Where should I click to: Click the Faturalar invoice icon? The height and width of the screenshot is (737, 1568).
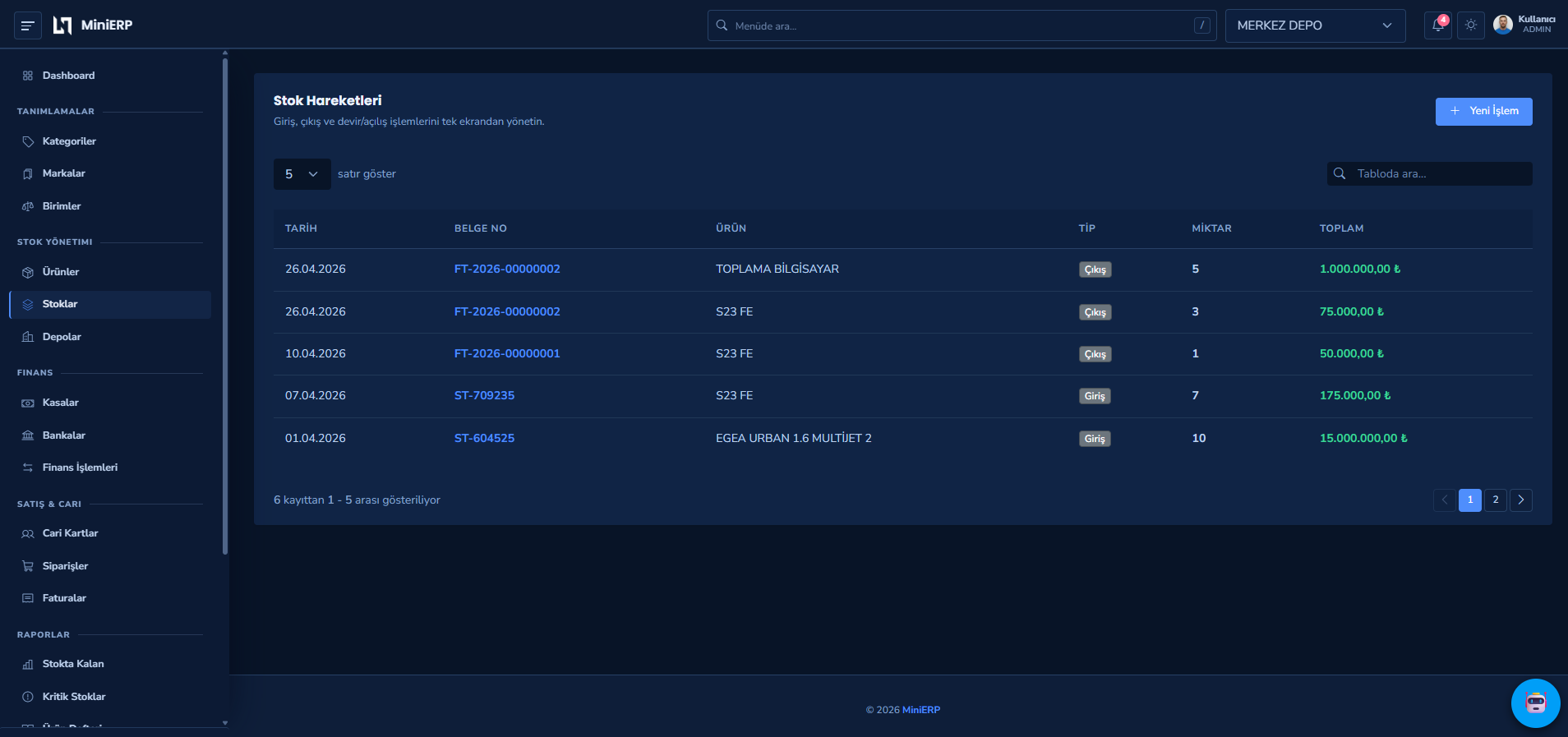28,598
